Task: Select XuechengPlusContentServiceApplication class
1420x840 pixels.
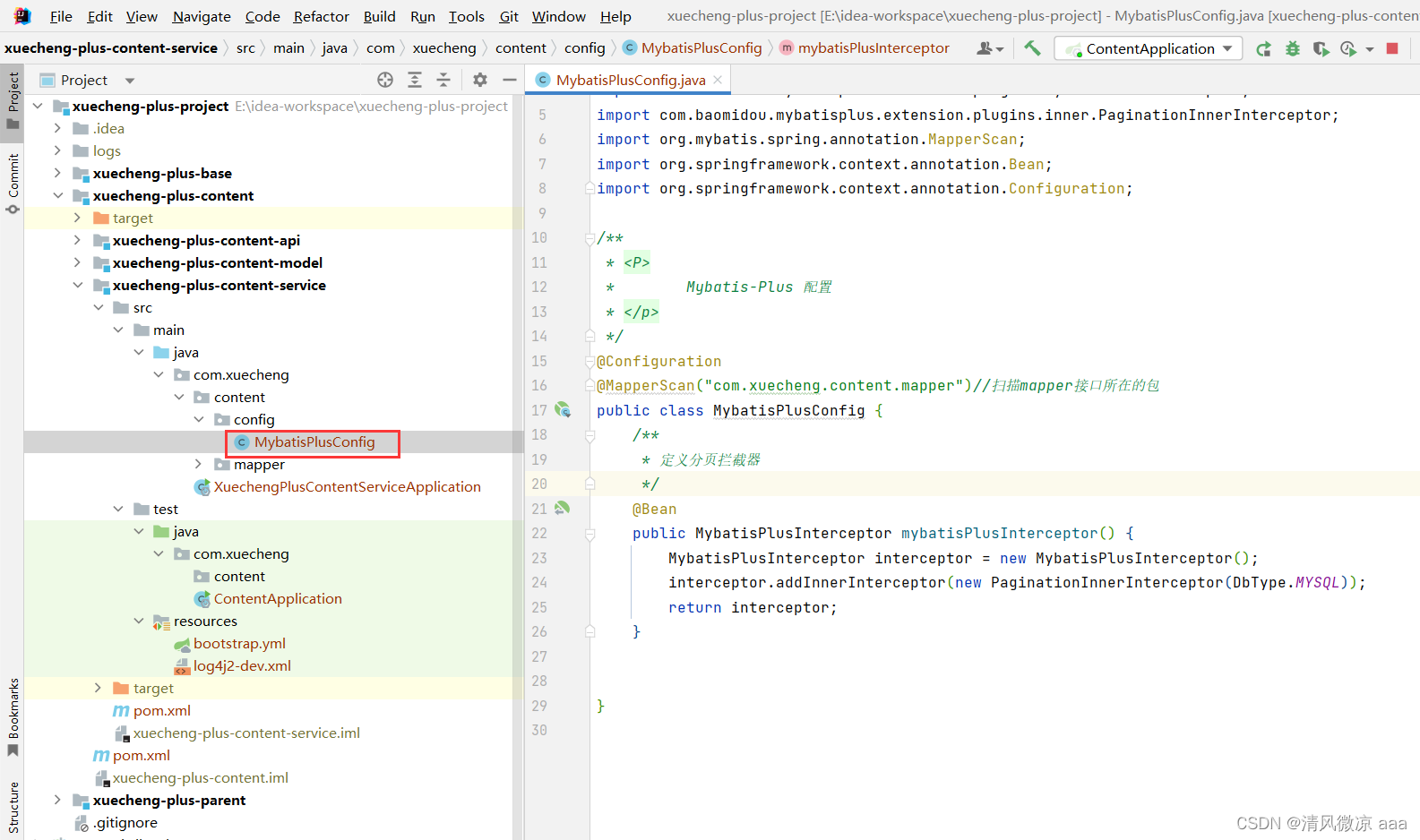Action: tap(347, 486)
